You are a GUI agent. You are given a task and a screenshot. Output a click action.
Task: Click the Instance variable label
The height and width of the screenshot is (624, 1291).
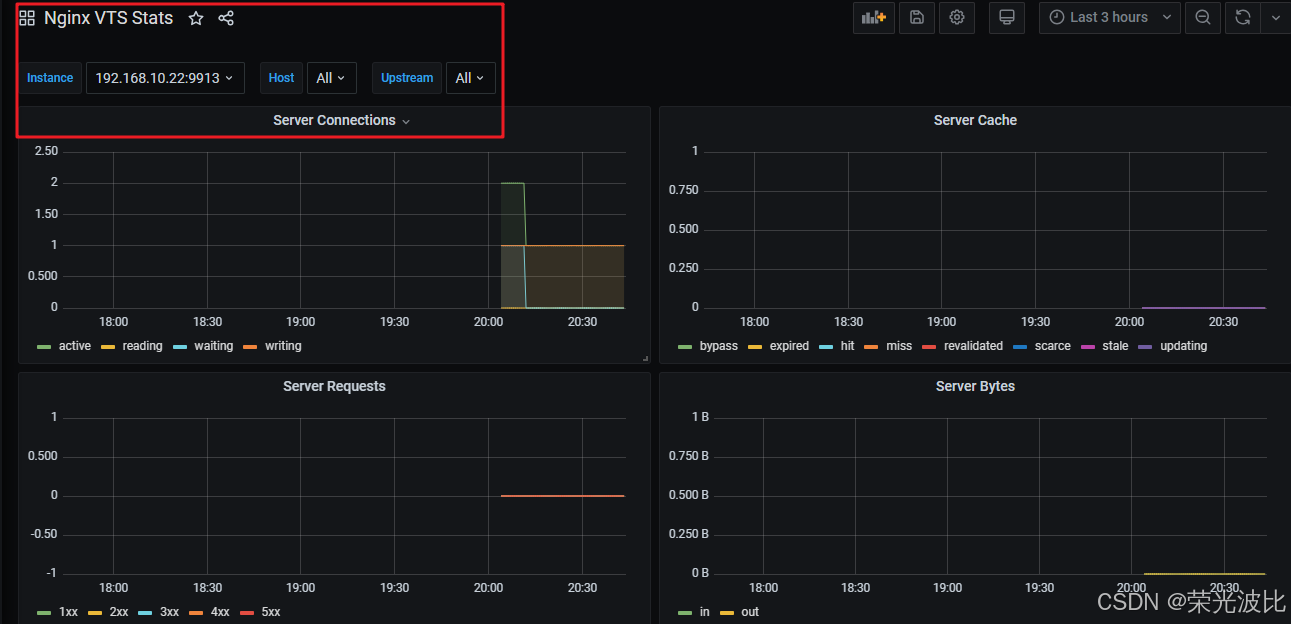point(50,78)
